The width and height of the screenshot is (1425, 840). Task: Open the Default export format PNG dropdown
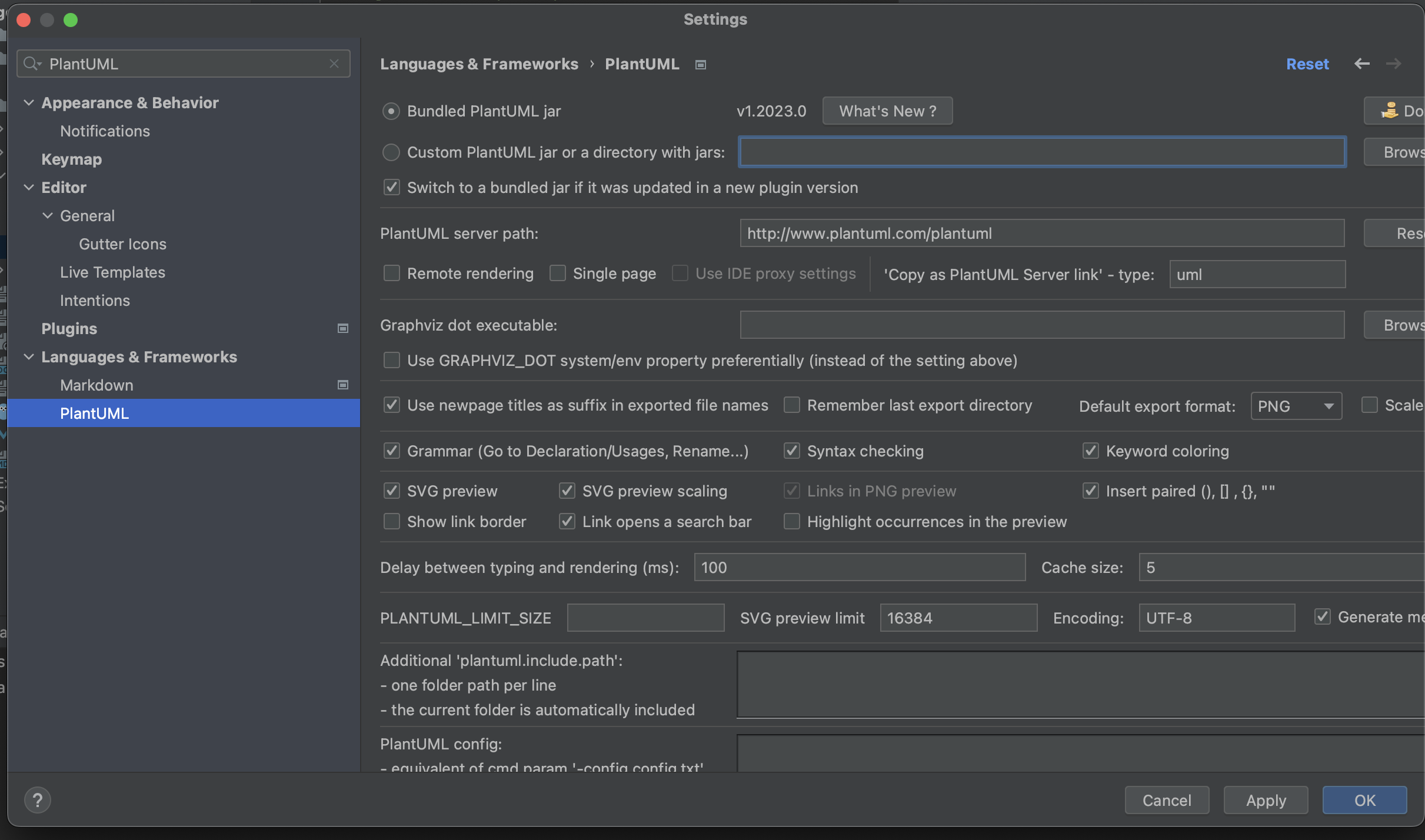(x=1296, y=406)
